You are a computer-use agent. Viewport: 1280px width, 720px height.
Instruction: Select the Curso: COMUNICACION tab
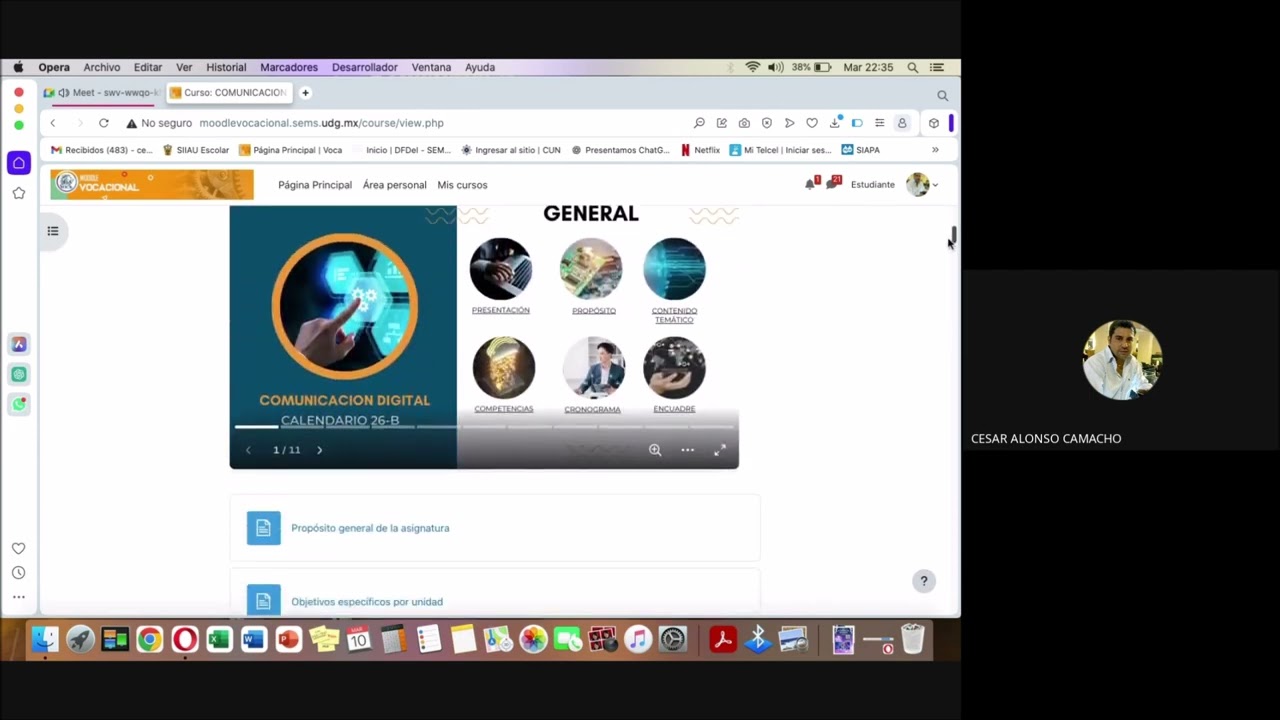click(228, 92)
